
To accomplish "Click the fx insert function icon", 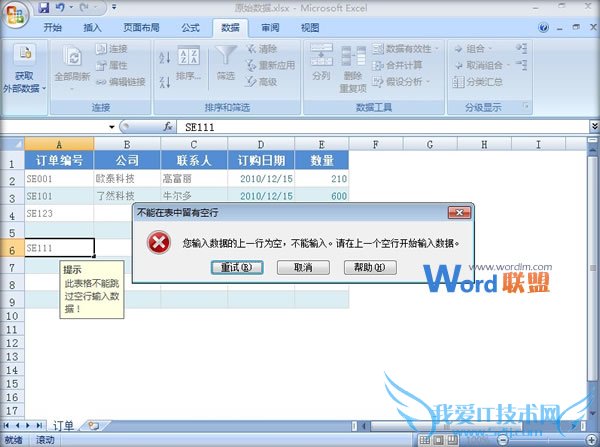I will [x=168, y=126].
